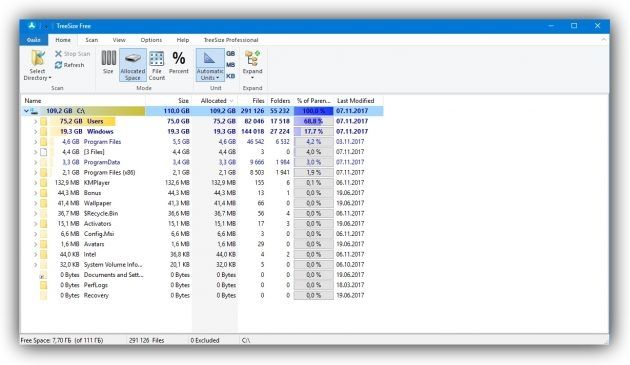This screenshot has width=630, height=365.
Task: Click the 0 Excluded status entry
Action: (x=205, y=340)
